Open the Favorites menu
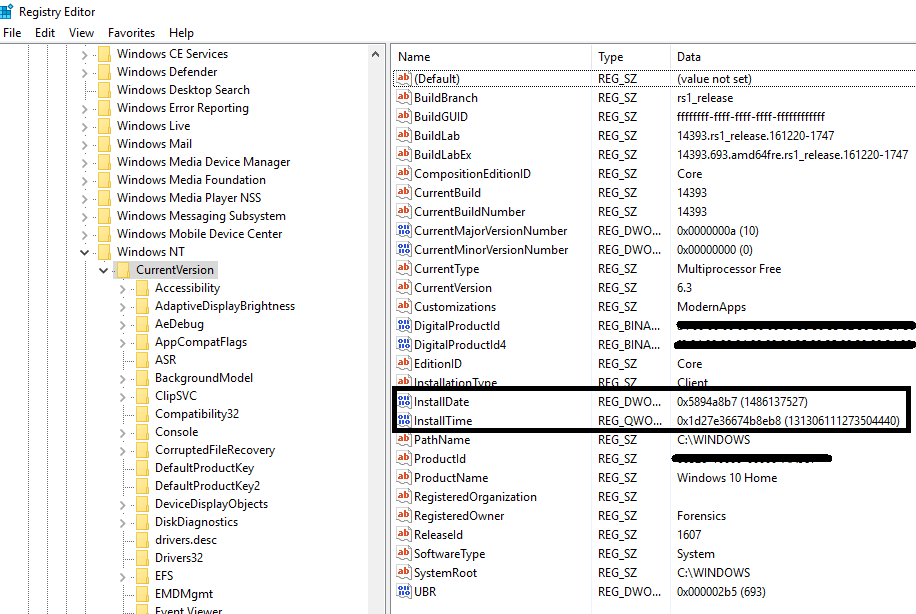Screen dimensions: 916x614 131,33
